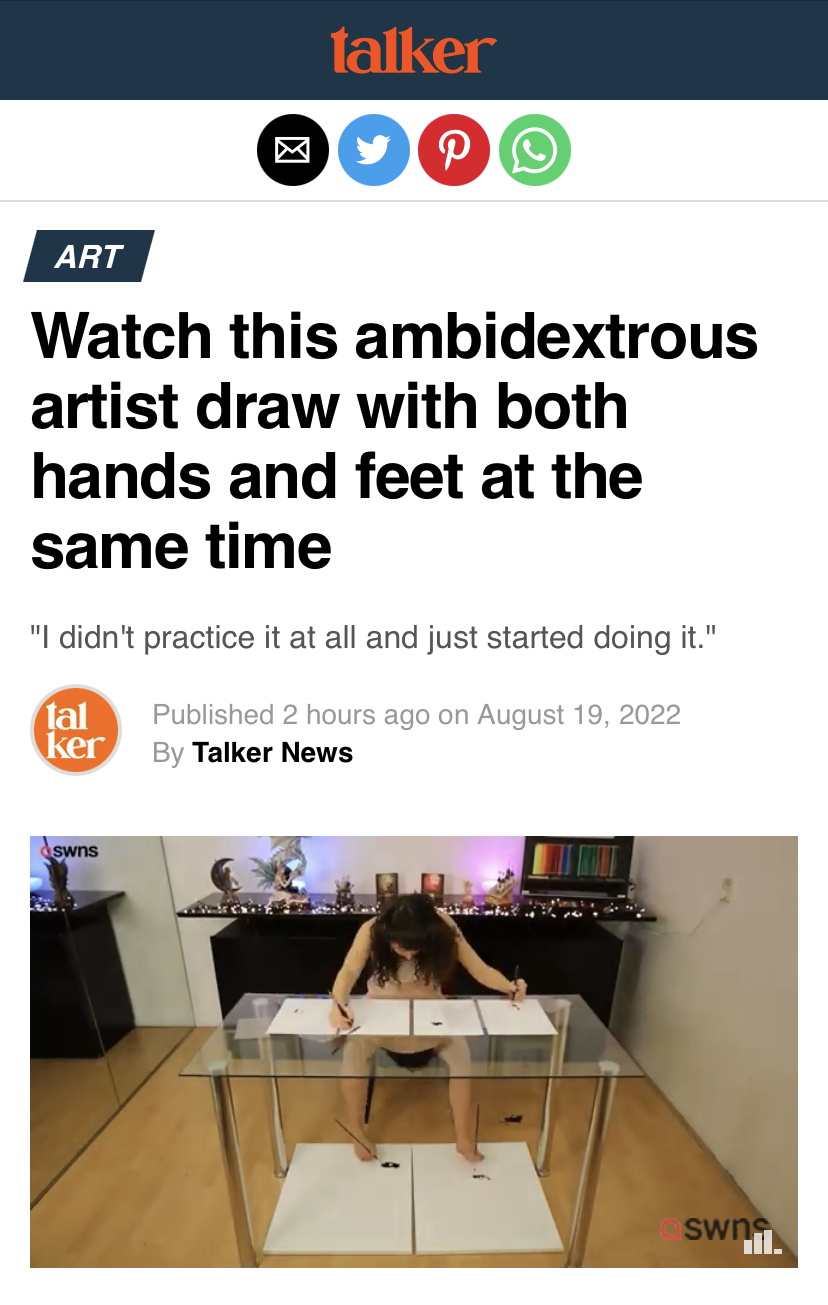Click the swns logo at video's top-left

point(68,851)
